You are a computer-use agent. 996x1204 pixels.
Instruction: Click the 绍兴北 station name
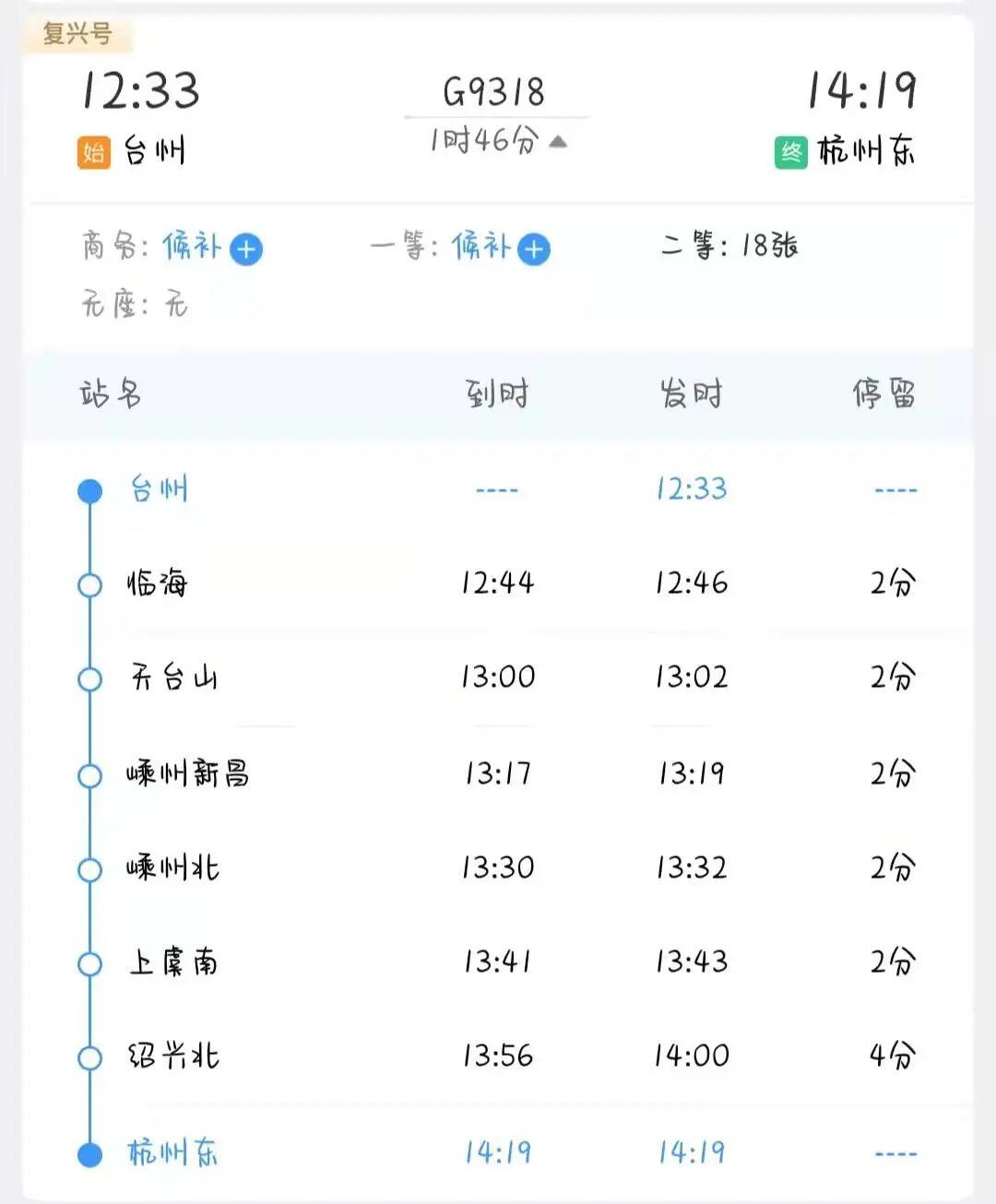click(x=173, y=1056)
